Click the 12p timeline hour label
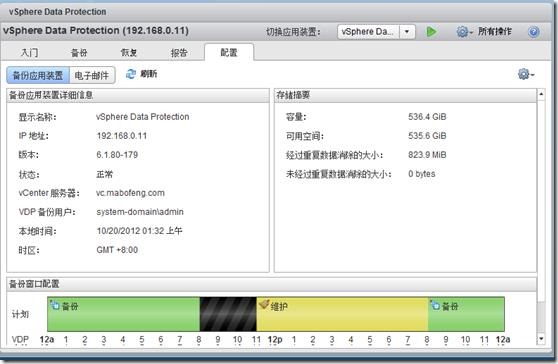Image resolution: width=558 pixels, height=364 pixels. point(275,340)
